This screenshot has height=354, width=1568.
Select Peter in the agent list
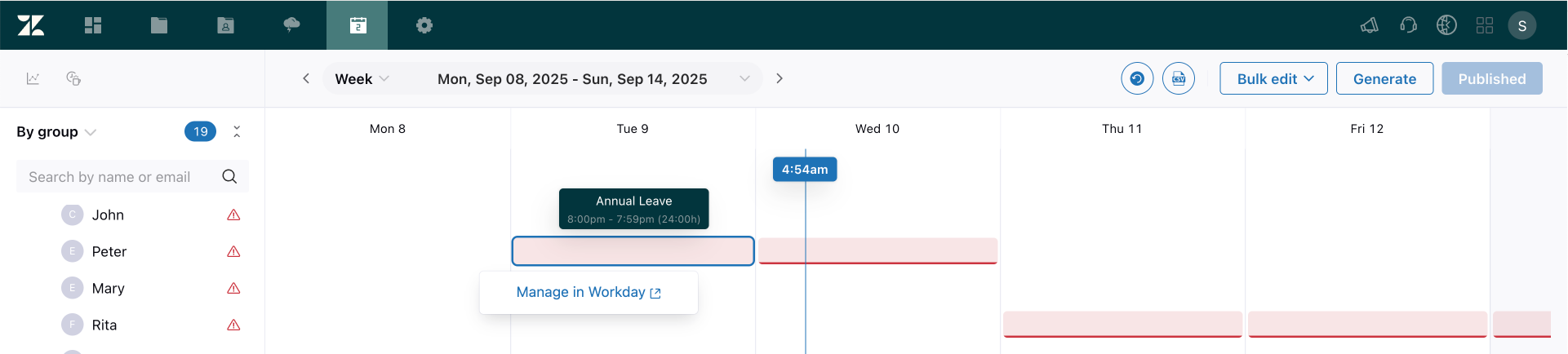pos(109,251)
